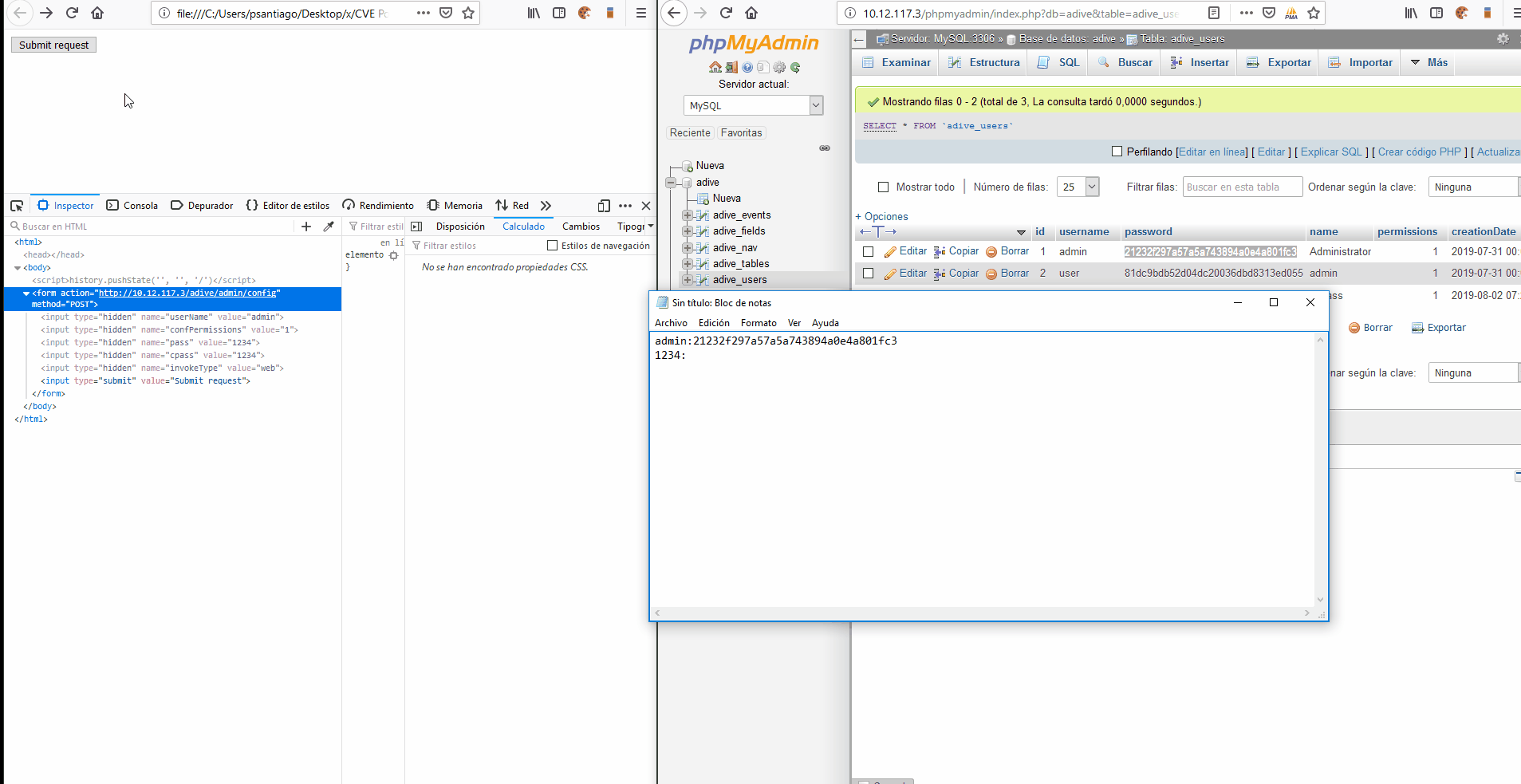Screen dimensions: 1521x784
Task: Click the phpMyAdmin logout door icon
Action: click(x=731, y=68)
